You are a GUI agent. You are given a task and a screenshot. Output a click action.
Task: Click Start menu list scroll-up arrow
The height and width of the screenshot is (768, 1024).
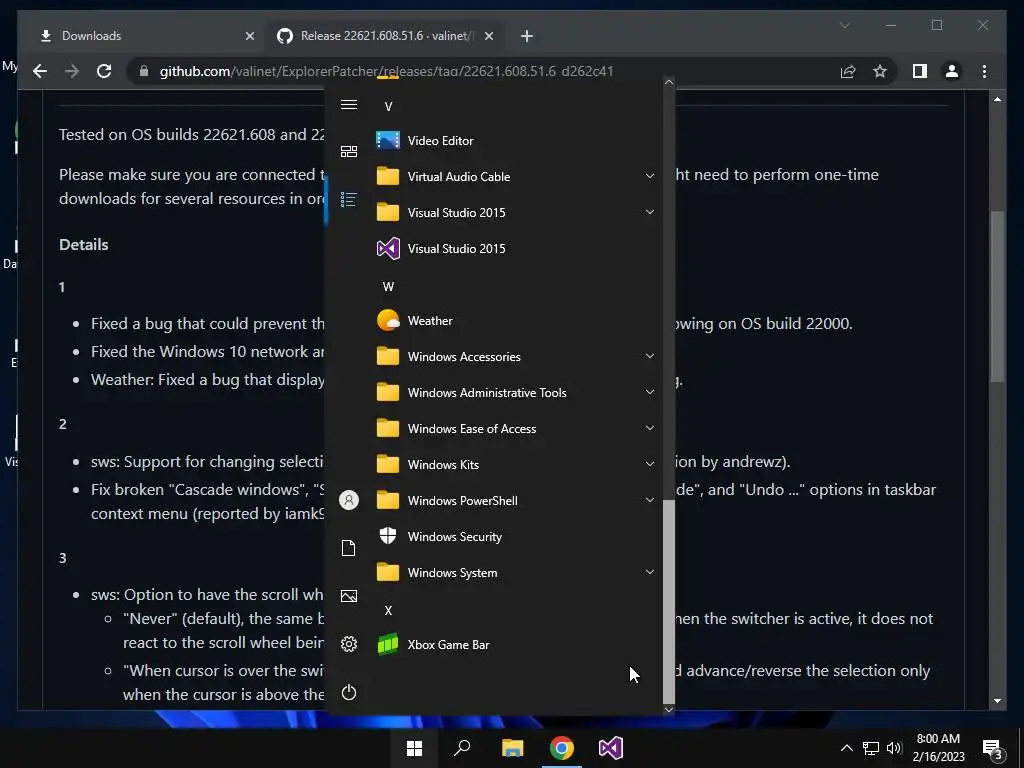click(x=668, y=82)
